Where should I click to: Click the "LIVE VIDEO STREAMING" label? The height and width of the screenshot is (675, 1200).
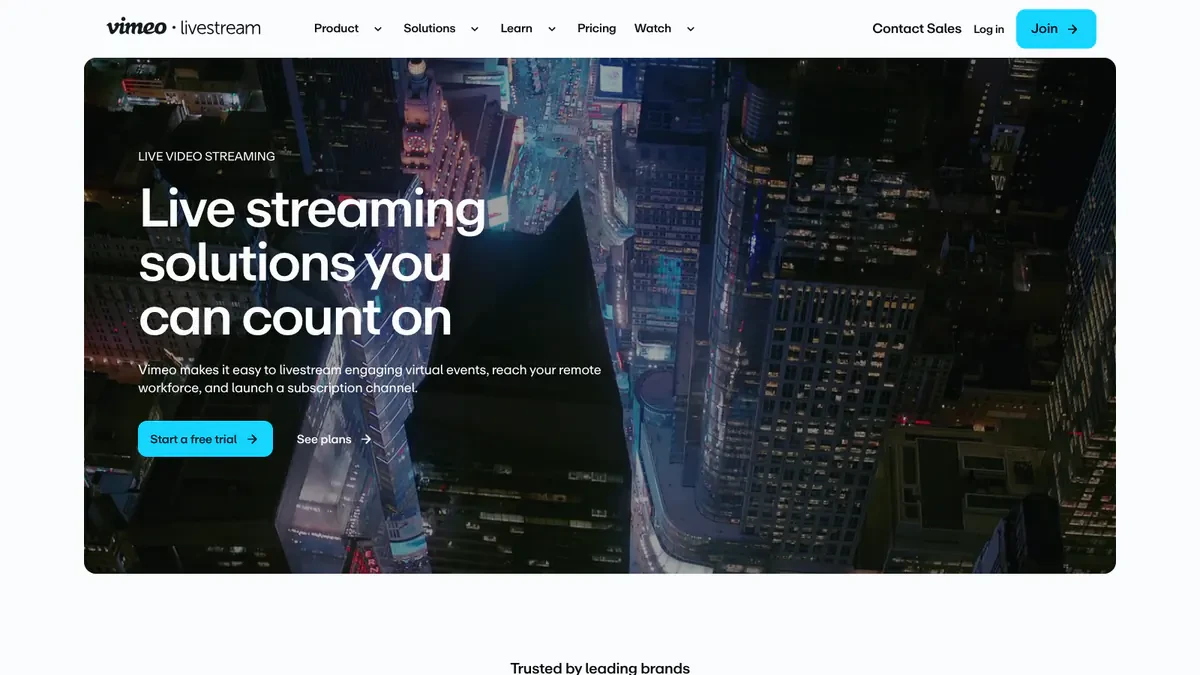click(x=206, y=156)
